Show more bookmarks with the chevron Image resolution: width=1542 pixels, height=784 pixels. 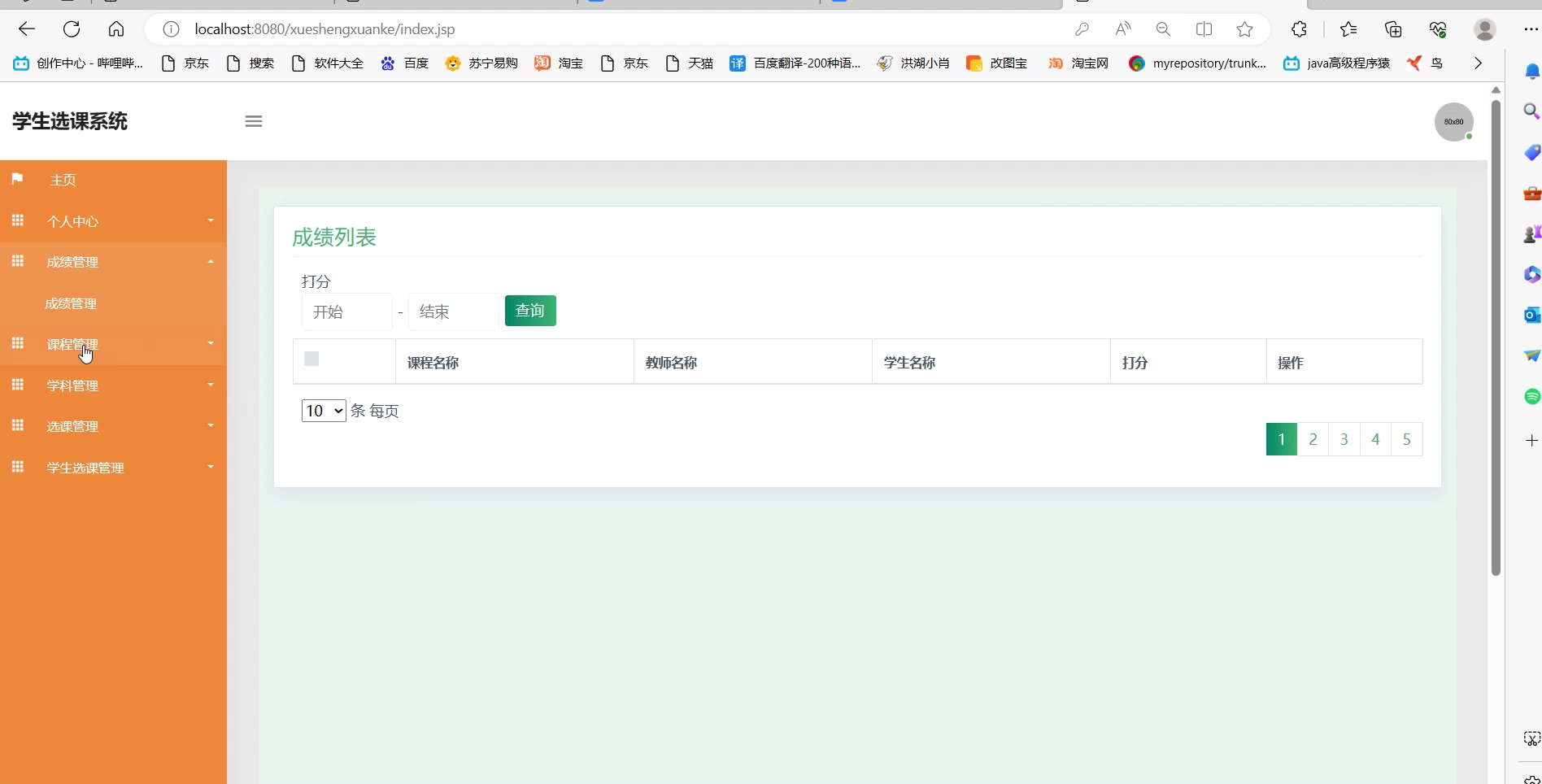tap(1478, 63)
